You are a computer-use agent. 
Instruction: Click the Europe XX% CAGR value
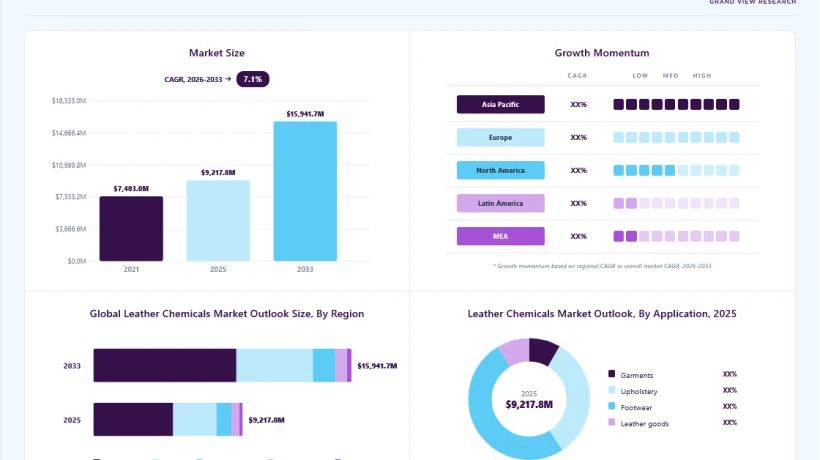point(578,137)
